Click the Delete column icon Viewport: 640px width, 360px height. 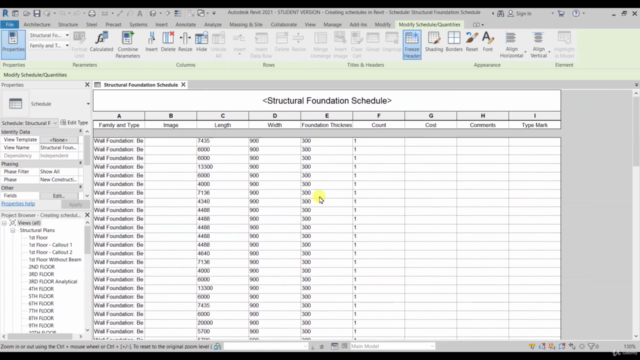tap(168, 42)
